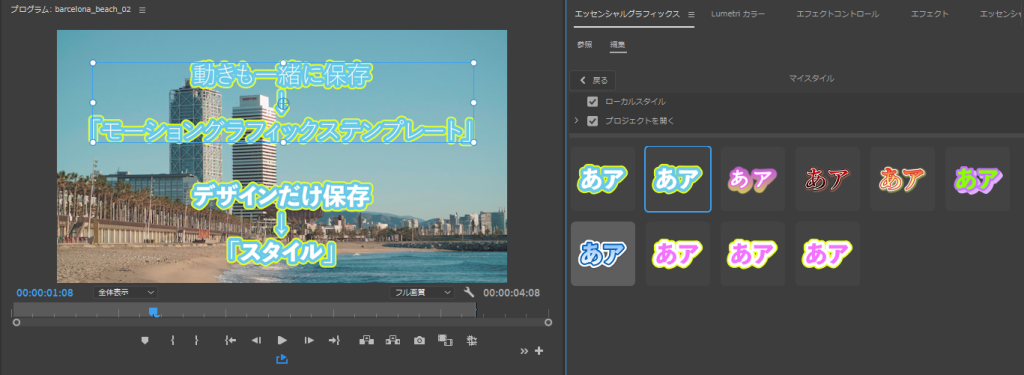The image size is (1024, 375).
Task: Select the デザインだけ保存 text in monitor
Action: 281,195
